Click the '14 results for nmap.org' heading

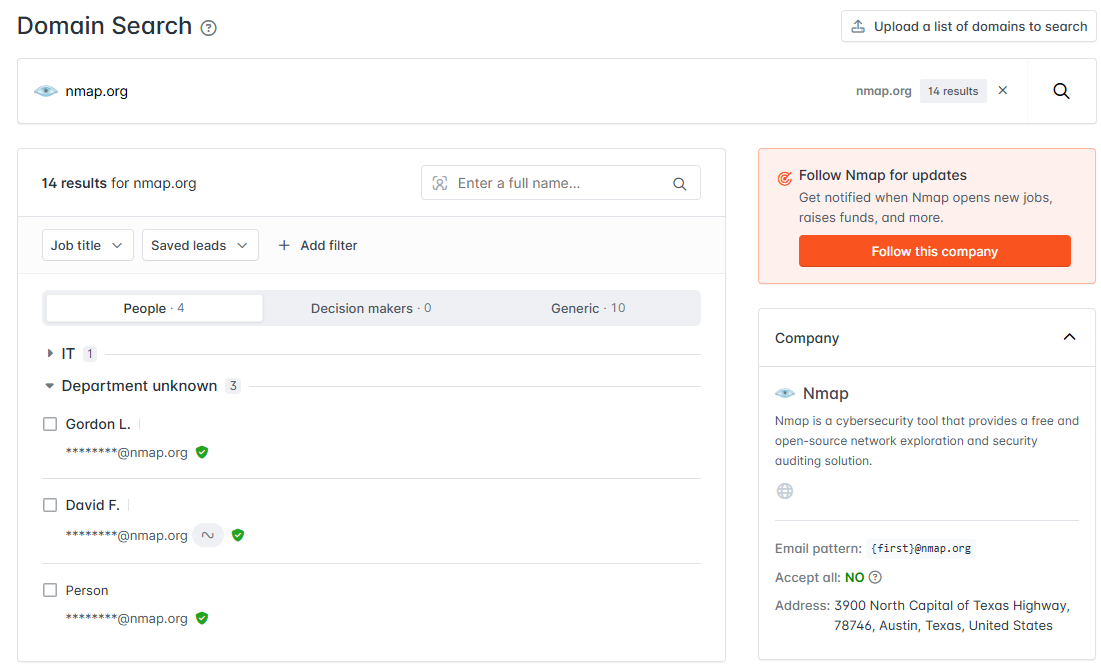click(119, 183)
